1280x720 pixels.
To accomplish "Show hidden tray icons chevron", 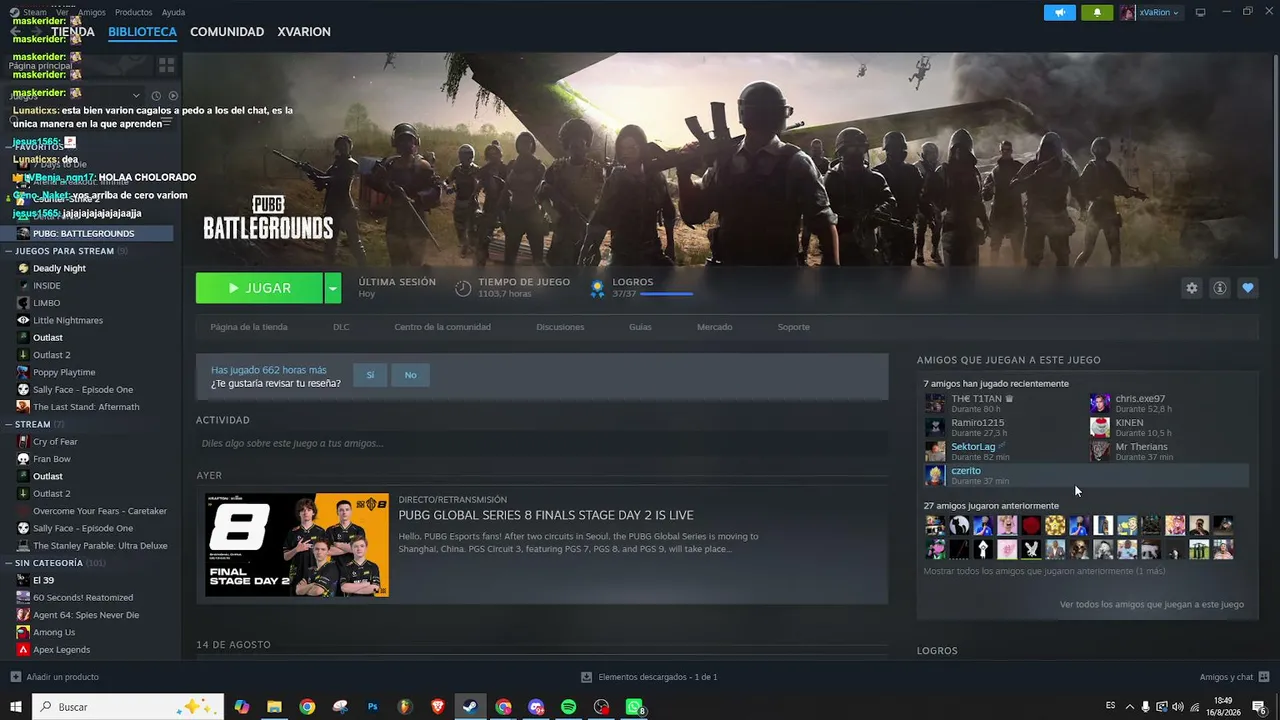I will pos(1131,706).
